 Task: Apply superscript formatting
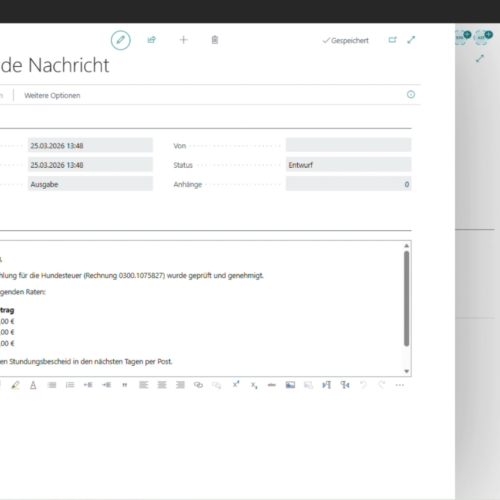[x=236, y=385]
